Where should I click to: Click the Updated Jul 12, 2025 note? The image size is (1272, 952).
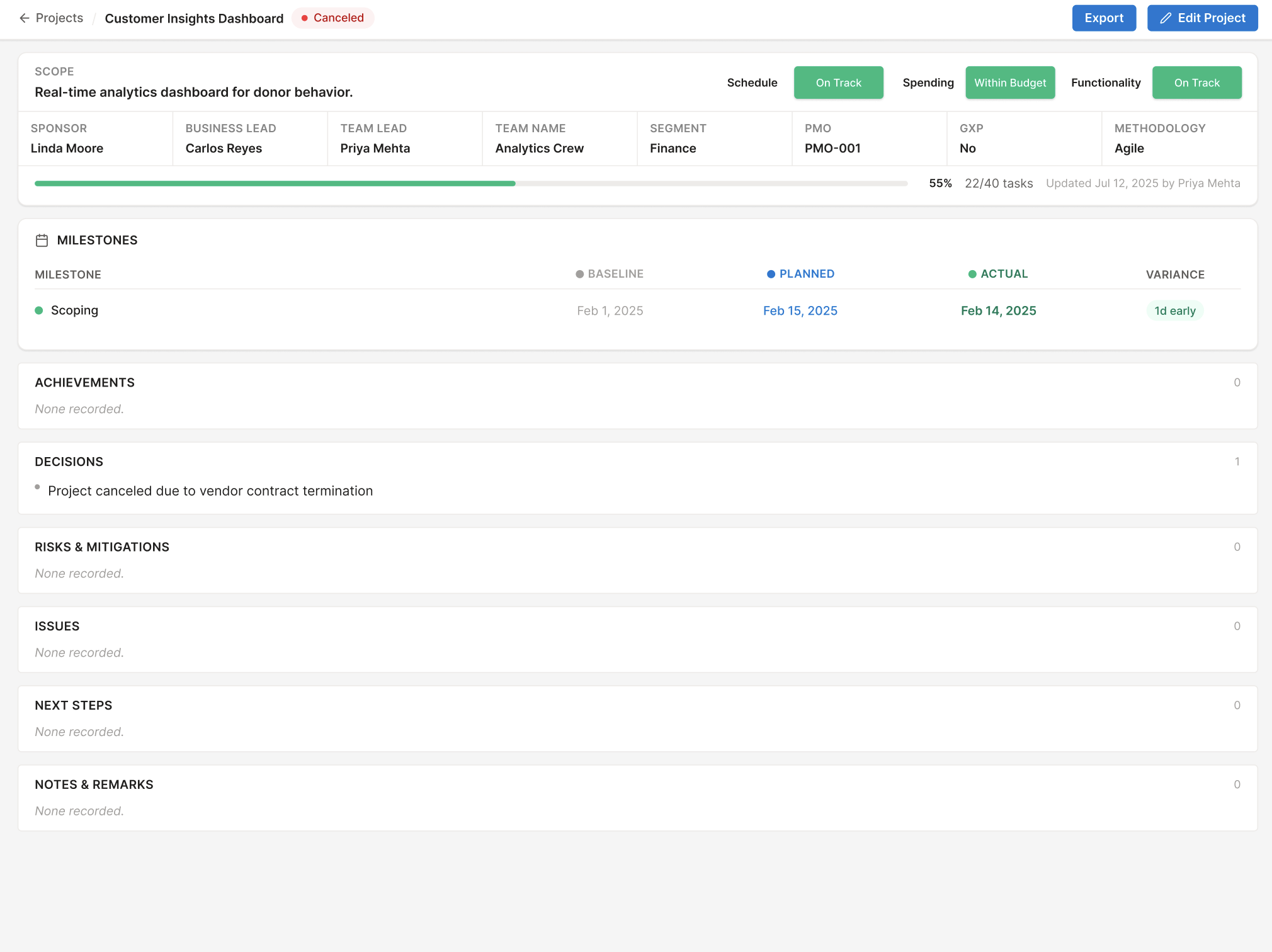click(1143, 183)
